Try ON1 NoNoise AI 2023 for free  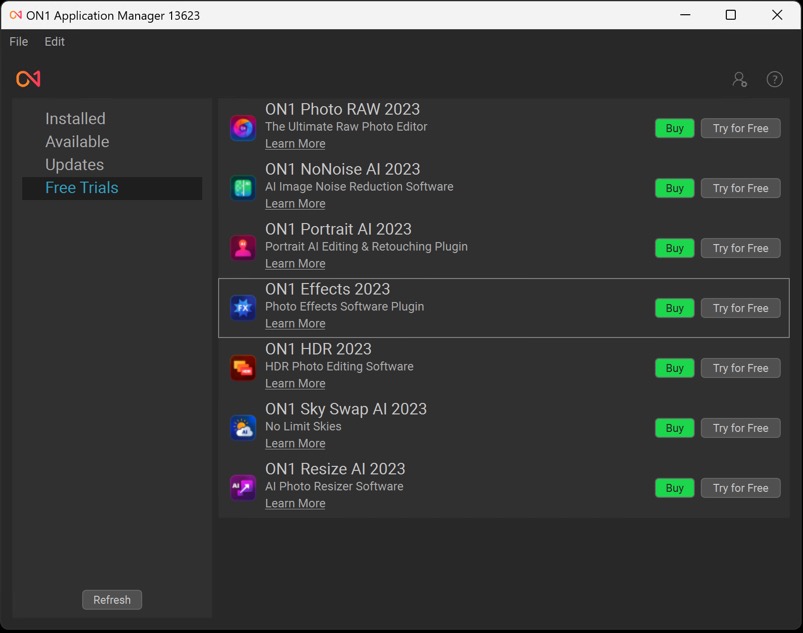pos(741,188)
